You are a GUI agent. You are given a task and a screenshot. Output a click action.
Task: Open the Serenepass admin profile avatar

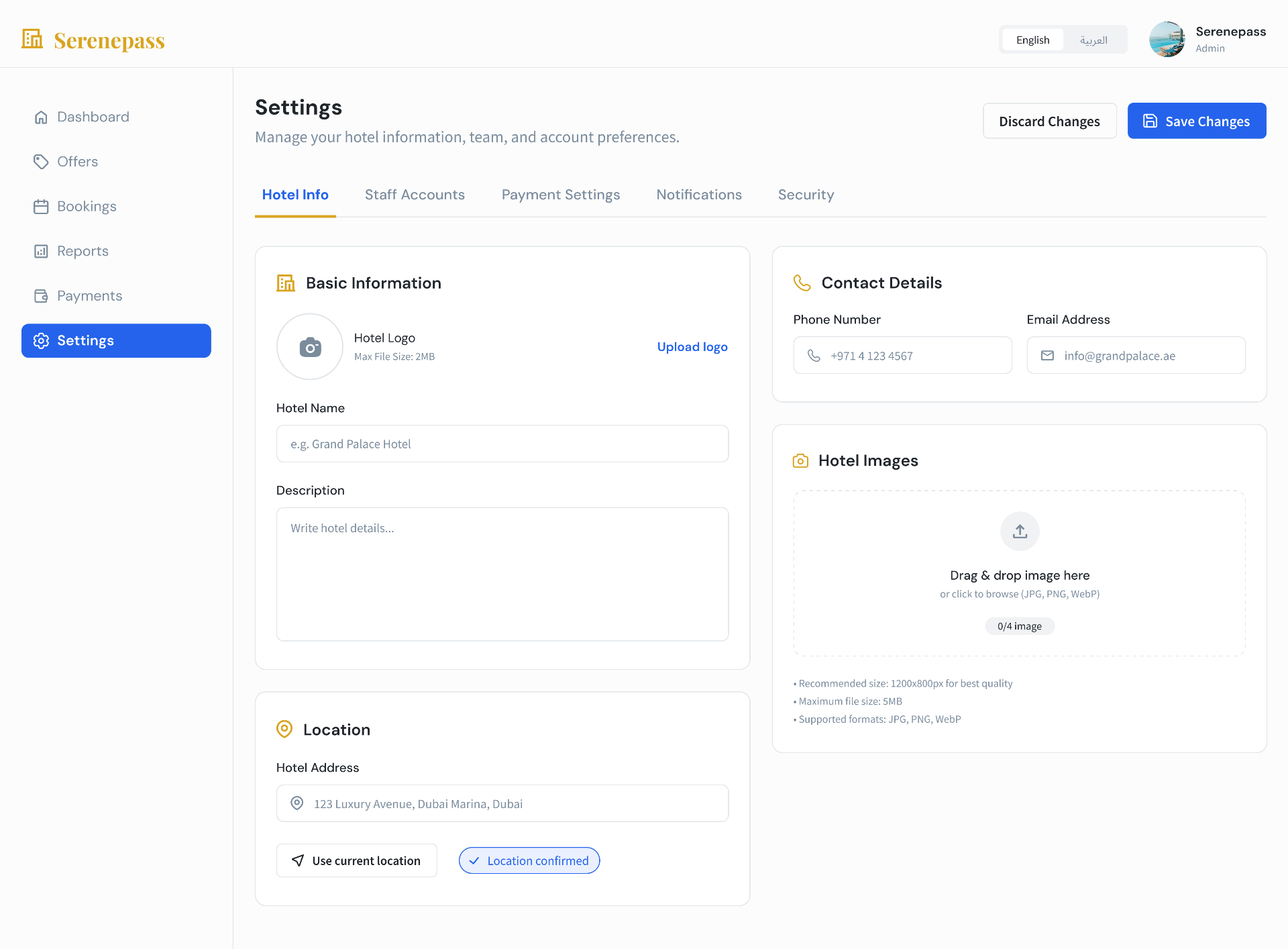pos(1167,40)
